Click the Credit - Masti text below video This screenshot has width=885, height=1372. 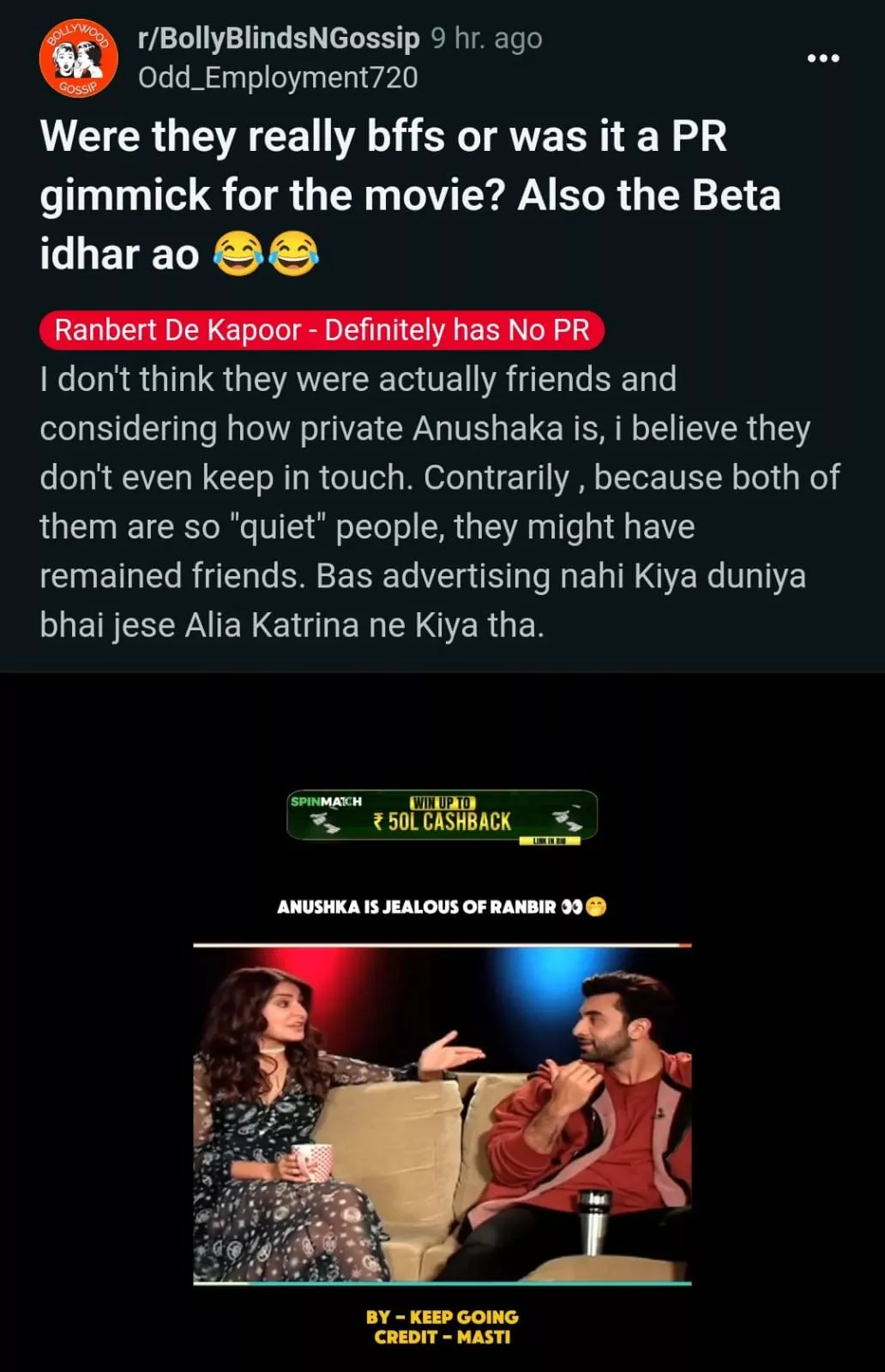pyautogui.click(x=442, y=1337)
